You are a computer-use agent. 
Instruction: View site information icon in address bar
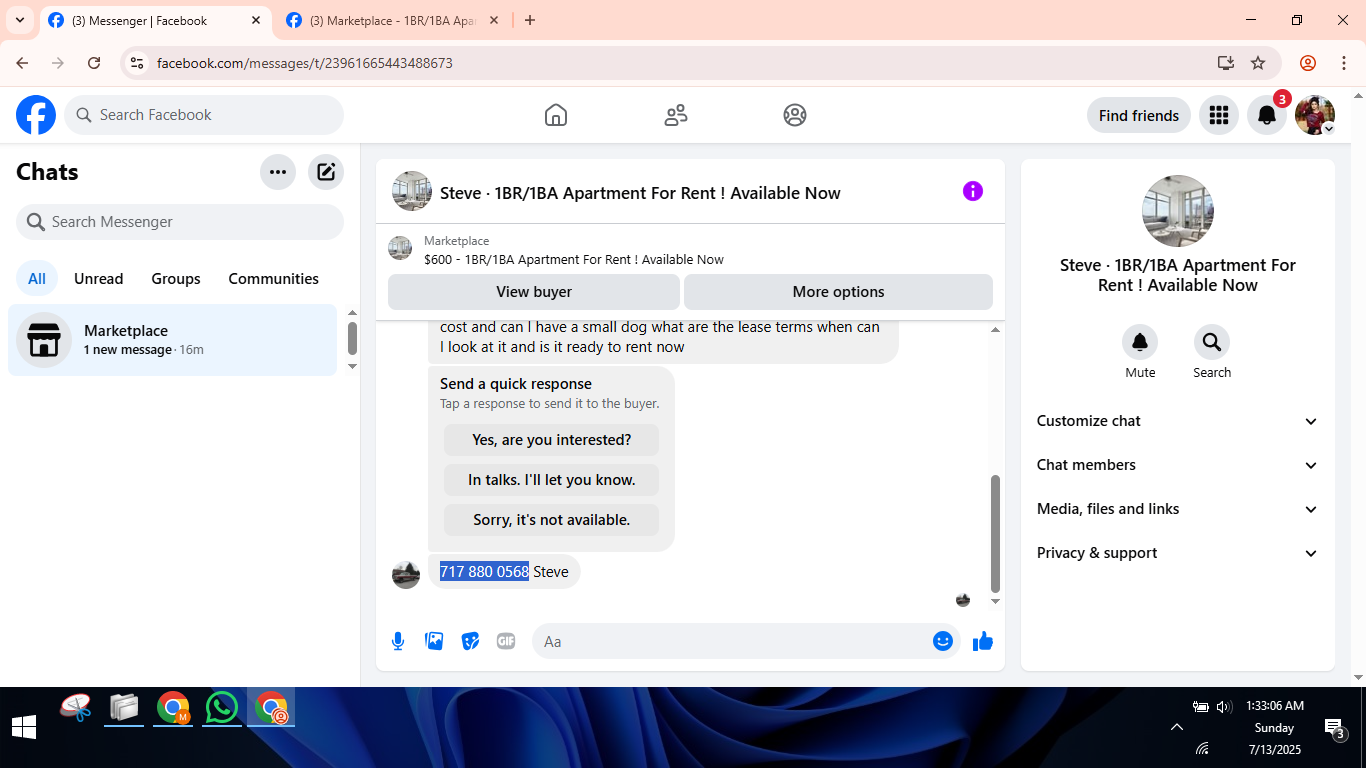pyautogui.click(x=137, y=63)
